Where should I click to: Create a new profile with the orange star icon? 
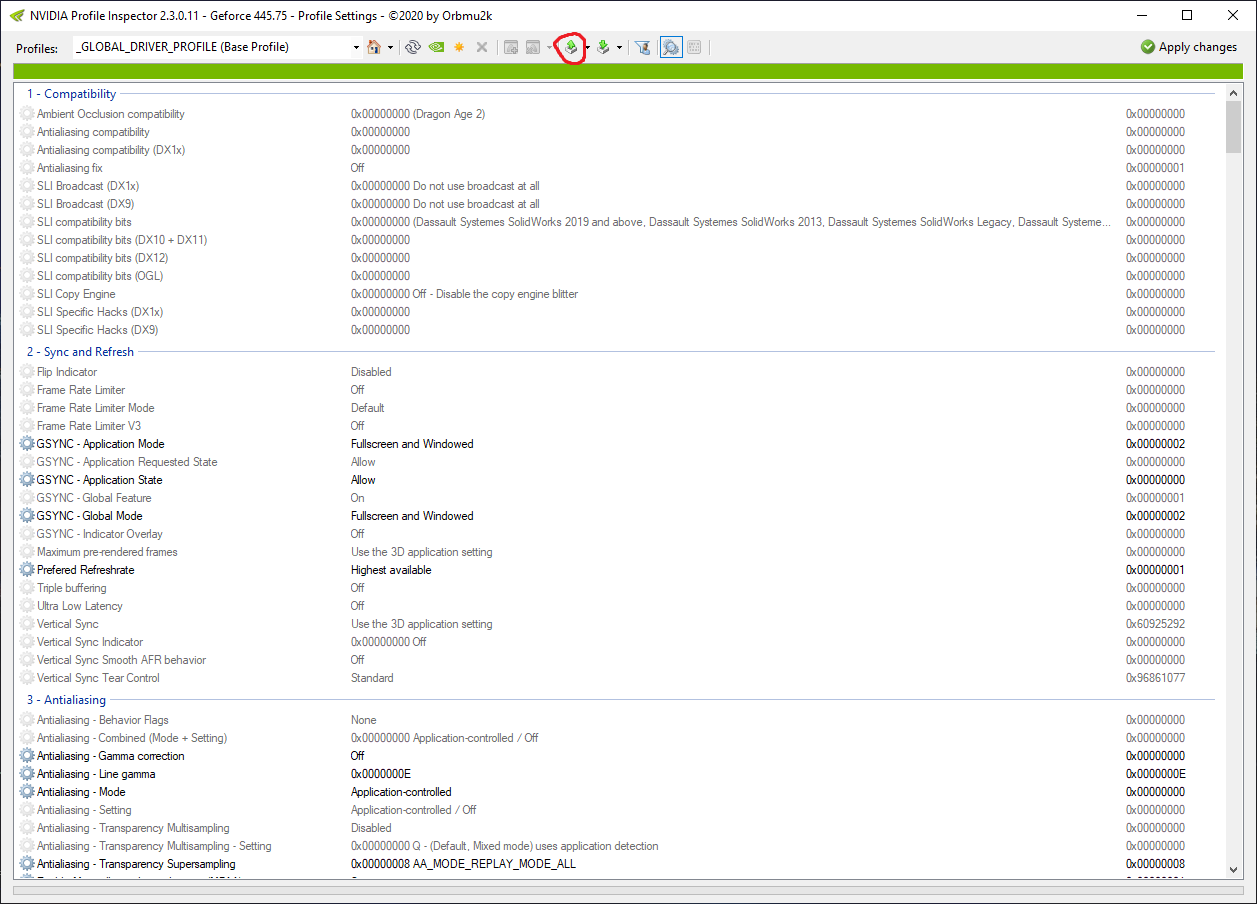click(459, 47)
